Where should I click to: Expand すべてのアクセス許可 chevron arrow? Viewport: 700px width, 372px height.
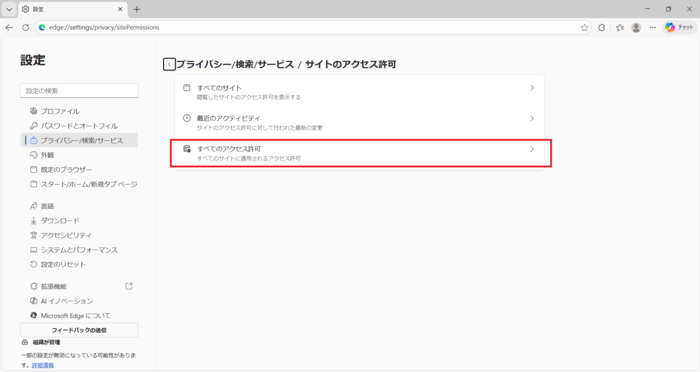pyautogui.click(x=532, y=149)
